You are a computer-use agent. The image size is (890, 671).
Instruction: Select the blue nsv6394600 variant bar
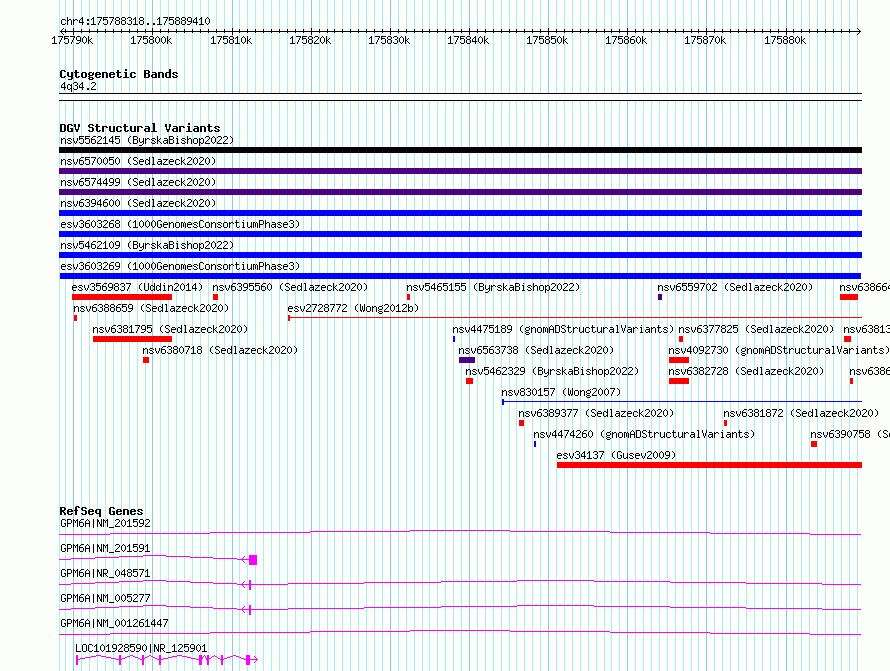(460, 213)
